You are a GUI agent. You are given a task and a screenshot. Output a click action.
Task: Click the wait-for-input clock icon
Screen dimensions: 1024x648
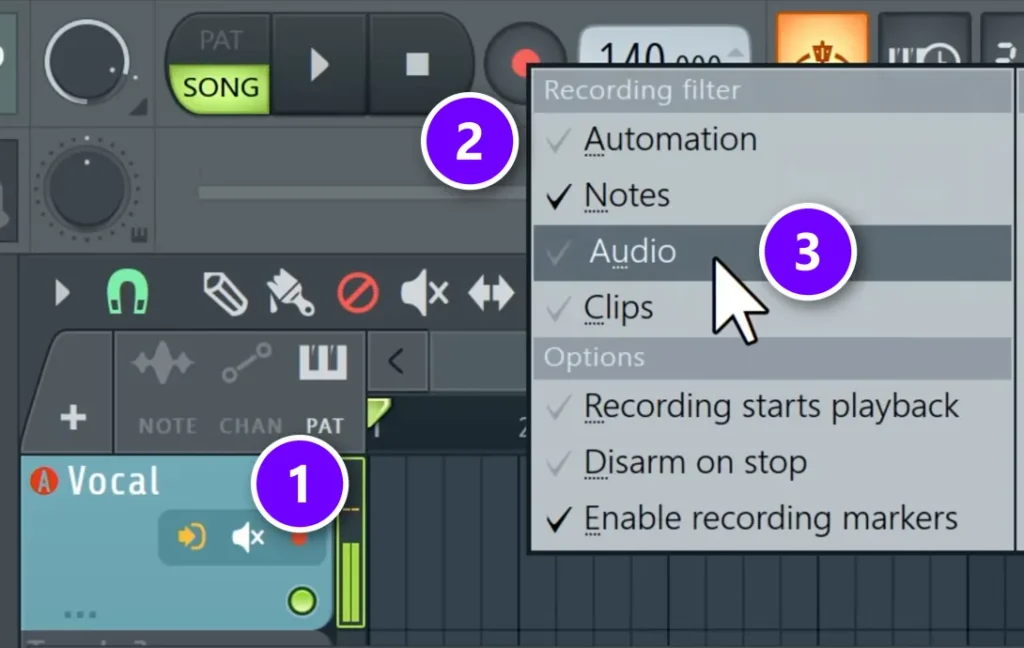tap(923, 40)
